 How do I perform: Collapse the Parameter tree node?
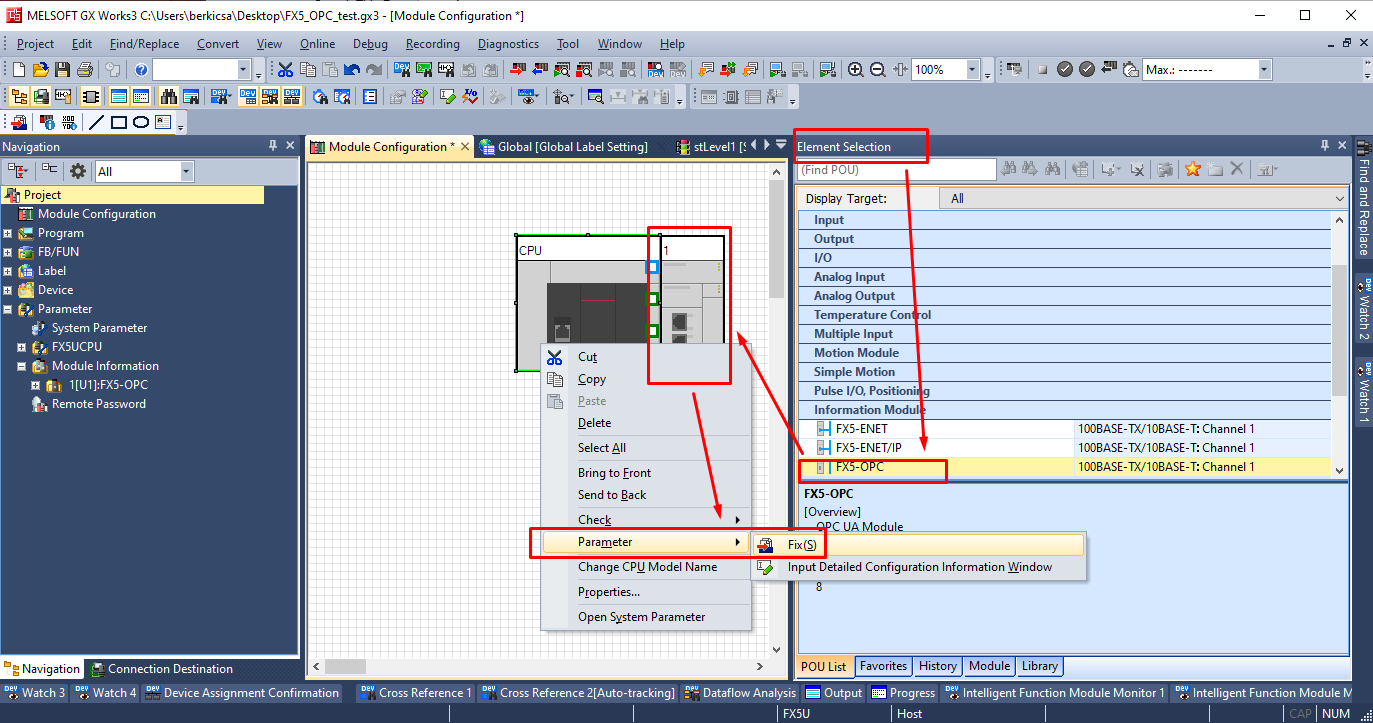(8, 309)
